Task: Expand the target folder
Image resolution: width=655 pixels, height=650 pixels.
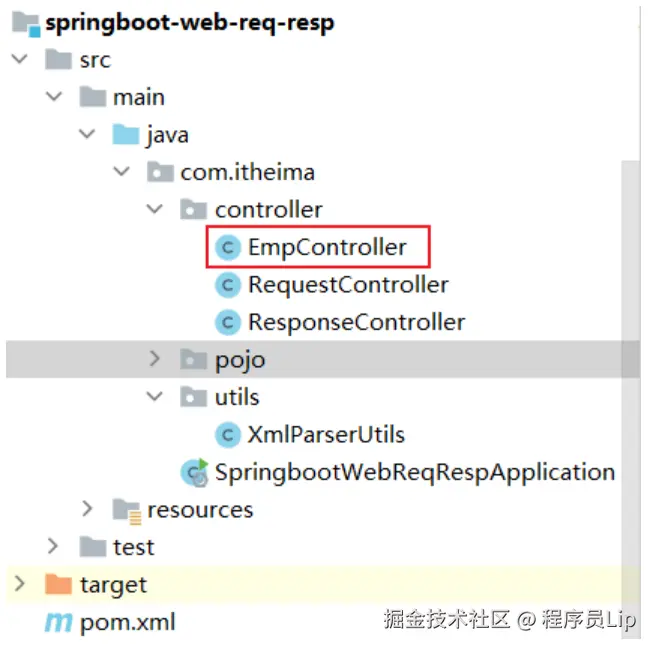Action: click(20, 584)
